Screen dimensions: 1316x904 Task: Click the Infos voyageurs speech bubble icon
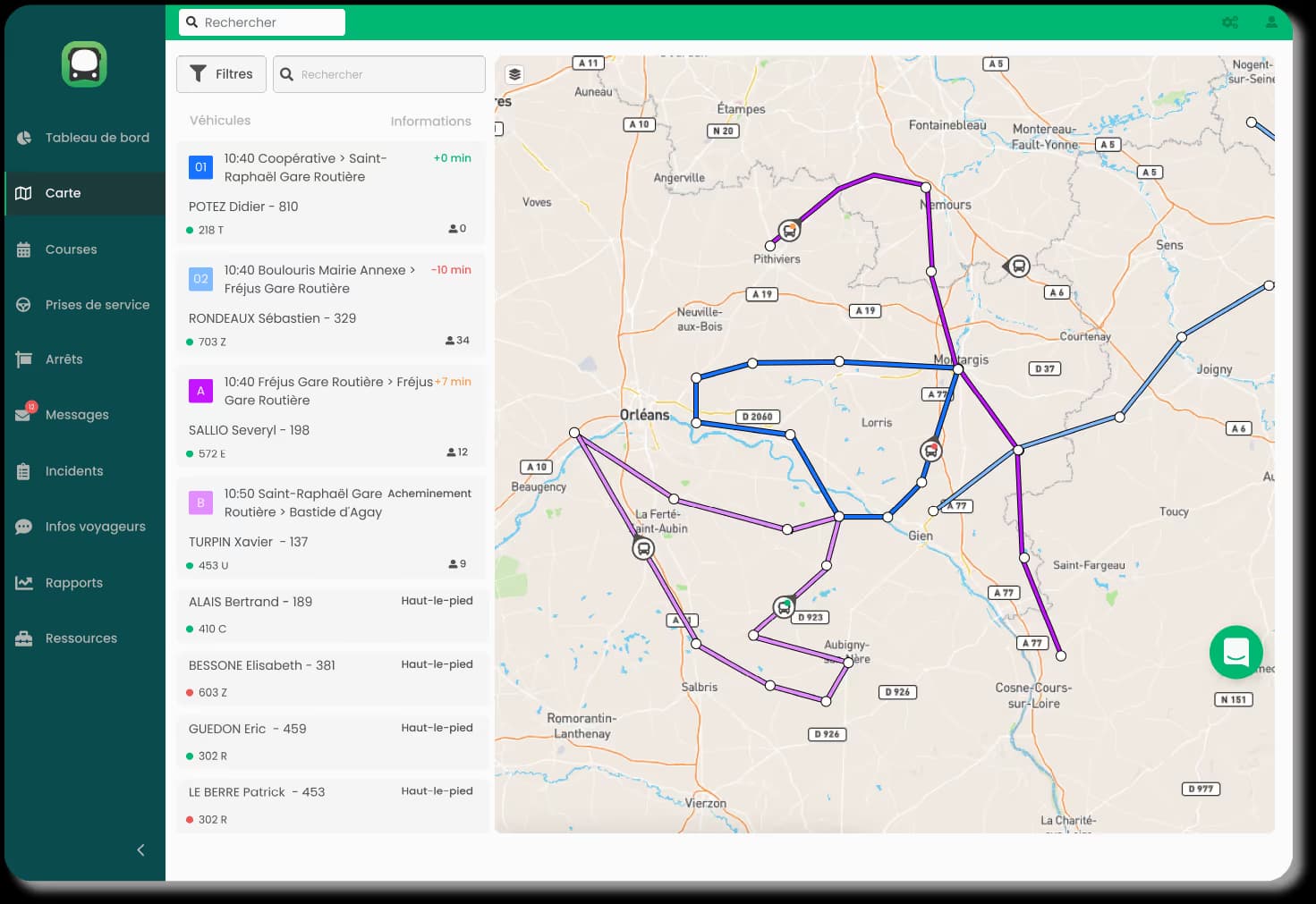click(24, 527)
